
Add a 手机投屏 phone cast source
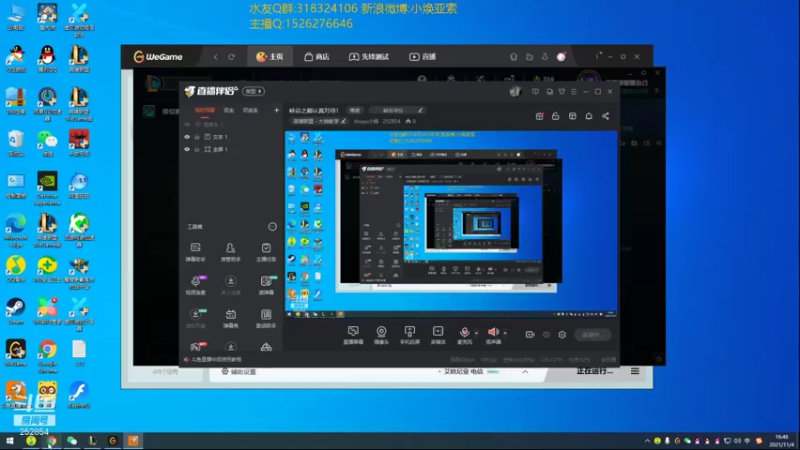pos(409,335)
